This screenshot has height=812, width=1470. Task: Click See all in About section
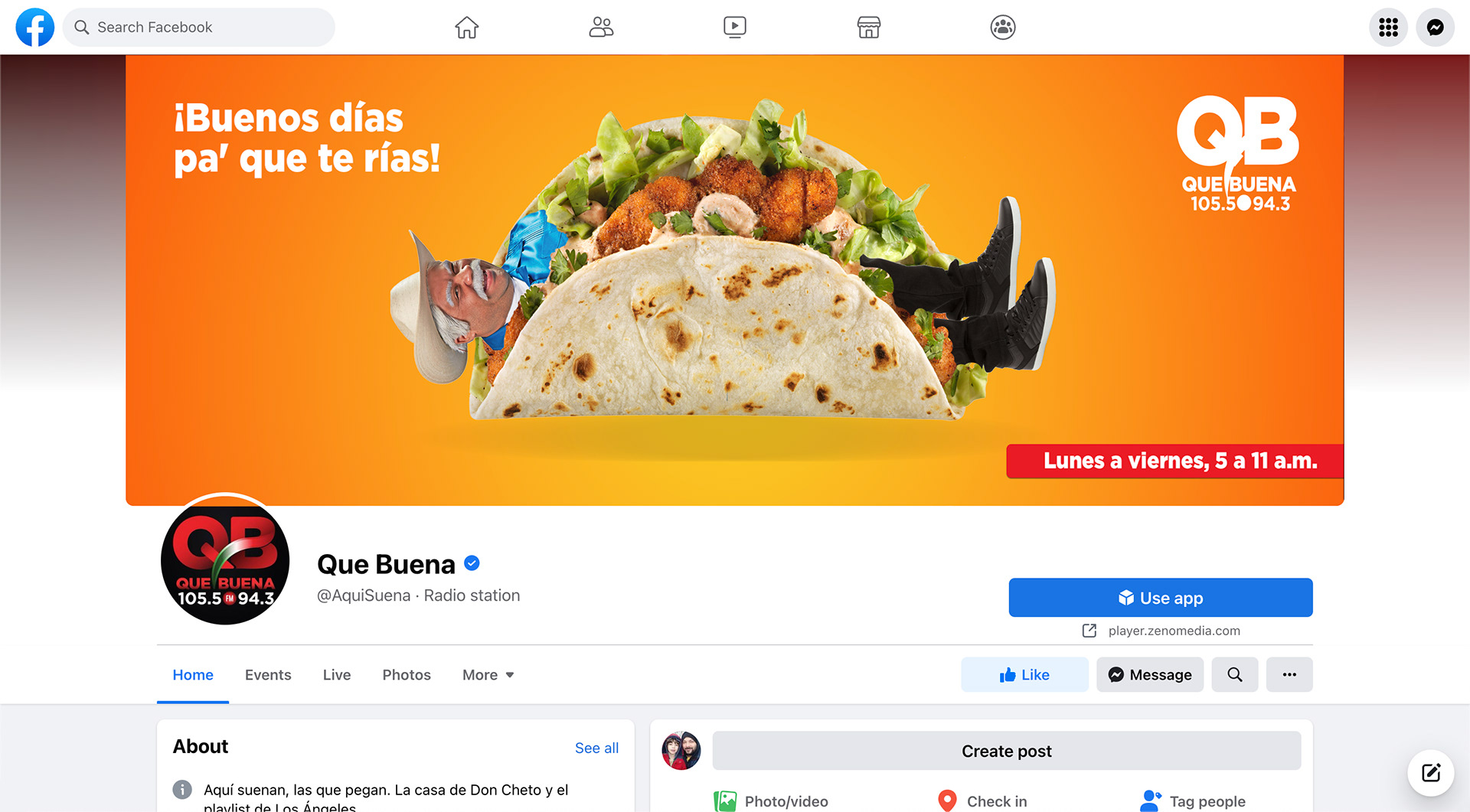[596, 748]
